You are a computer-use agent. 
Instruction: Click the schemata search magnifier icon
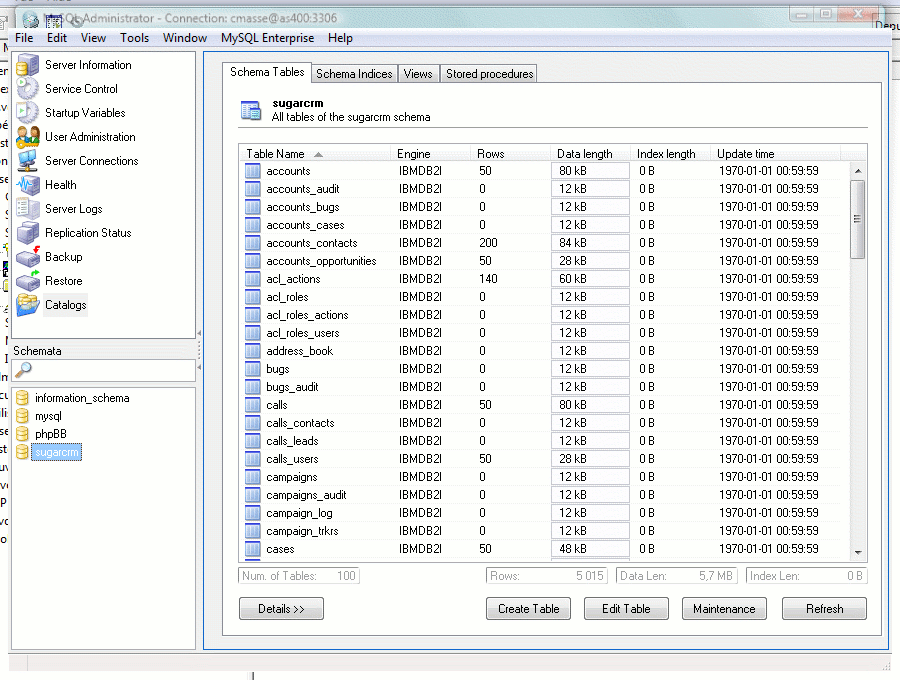(x=23, y=370)
